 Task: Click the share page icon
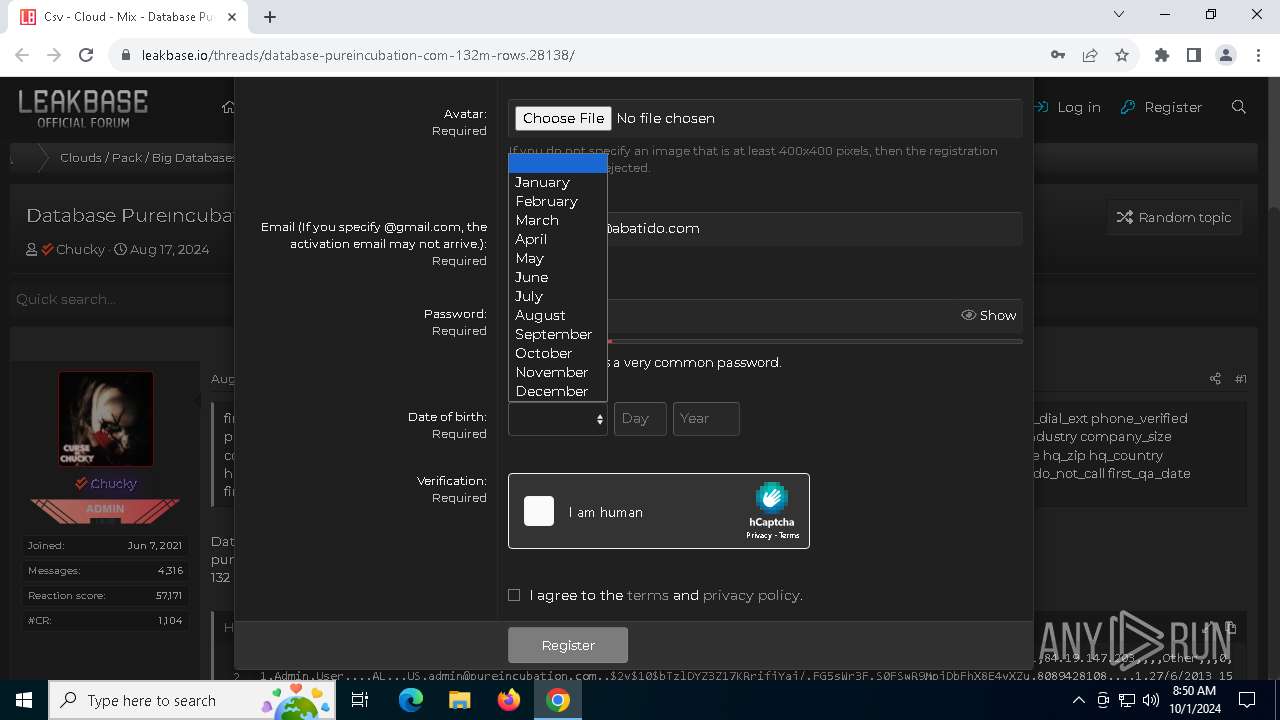[1090, 55]
